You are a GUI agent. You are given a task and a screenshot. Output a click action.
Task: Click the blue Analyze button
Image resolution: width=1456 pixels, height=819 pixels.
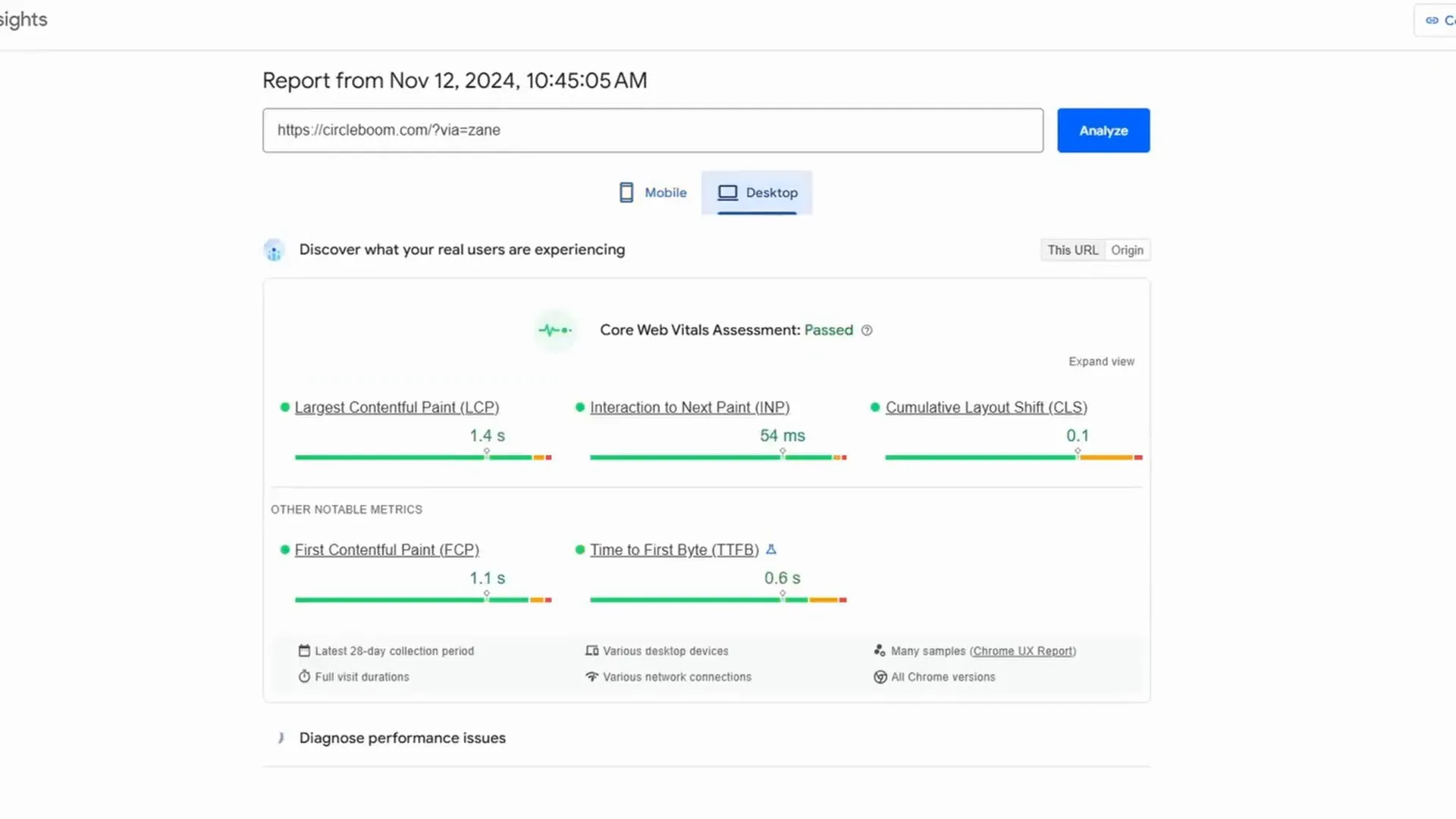[x=1103, y=130]
